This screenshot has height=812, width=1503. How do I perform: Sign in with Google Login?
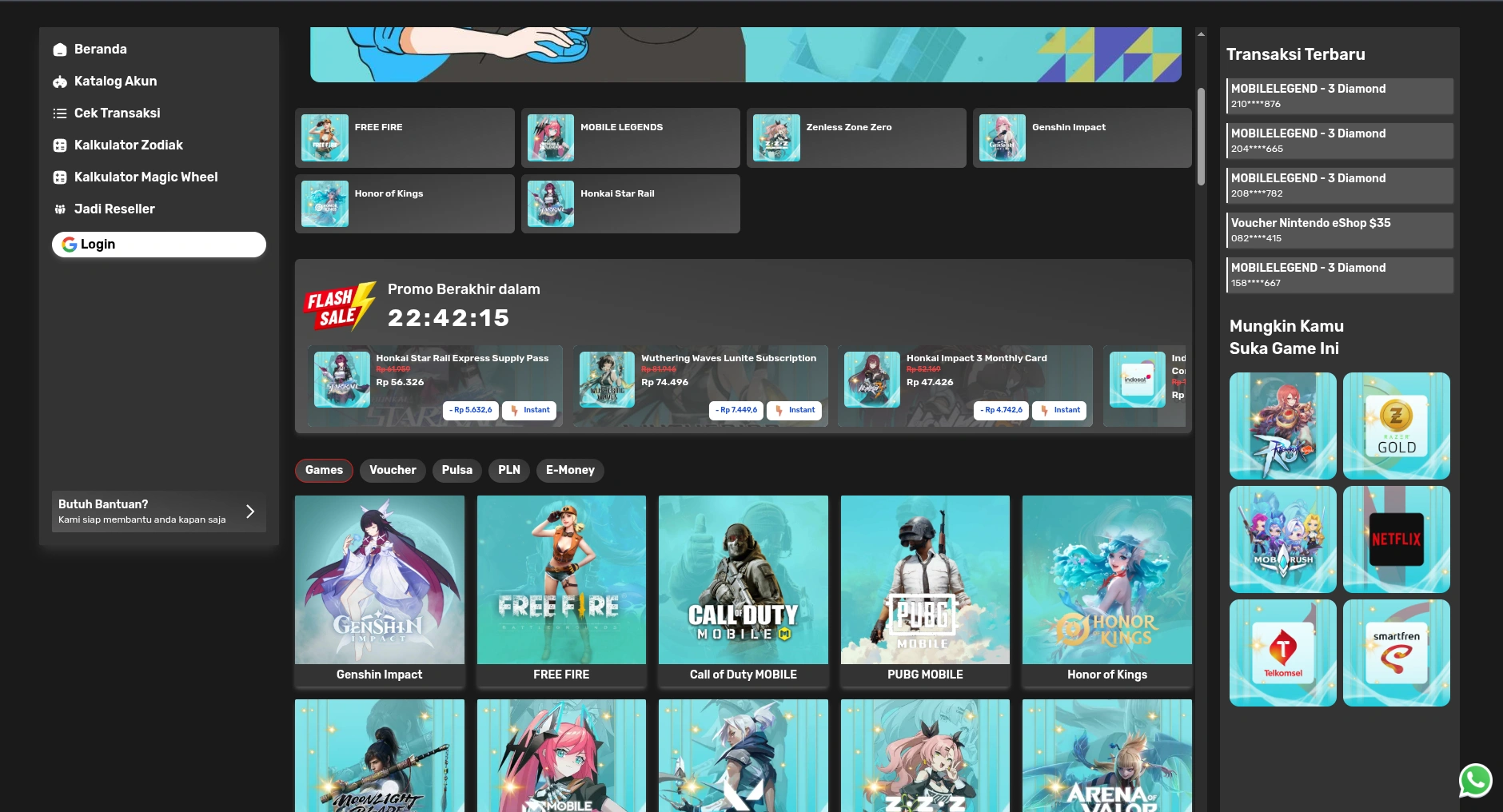pos(158,244)
